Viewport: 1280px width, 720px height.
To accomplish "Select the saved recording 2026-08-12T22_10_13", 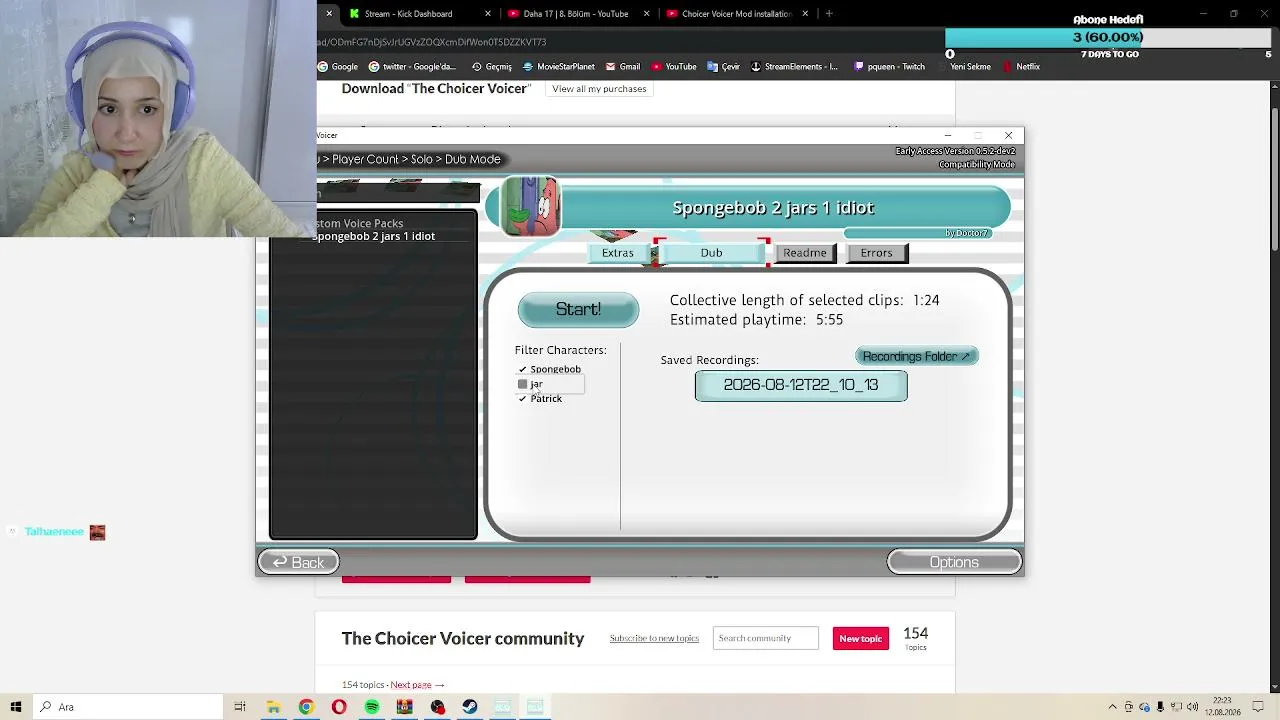I will 801,385.
